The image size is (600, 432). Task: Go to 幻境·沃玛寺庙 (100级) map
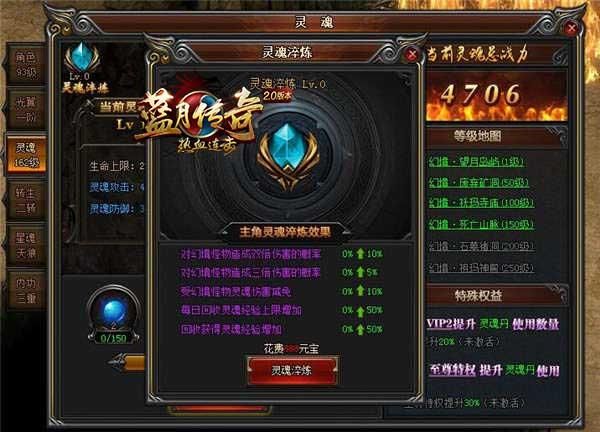point(481,203)
